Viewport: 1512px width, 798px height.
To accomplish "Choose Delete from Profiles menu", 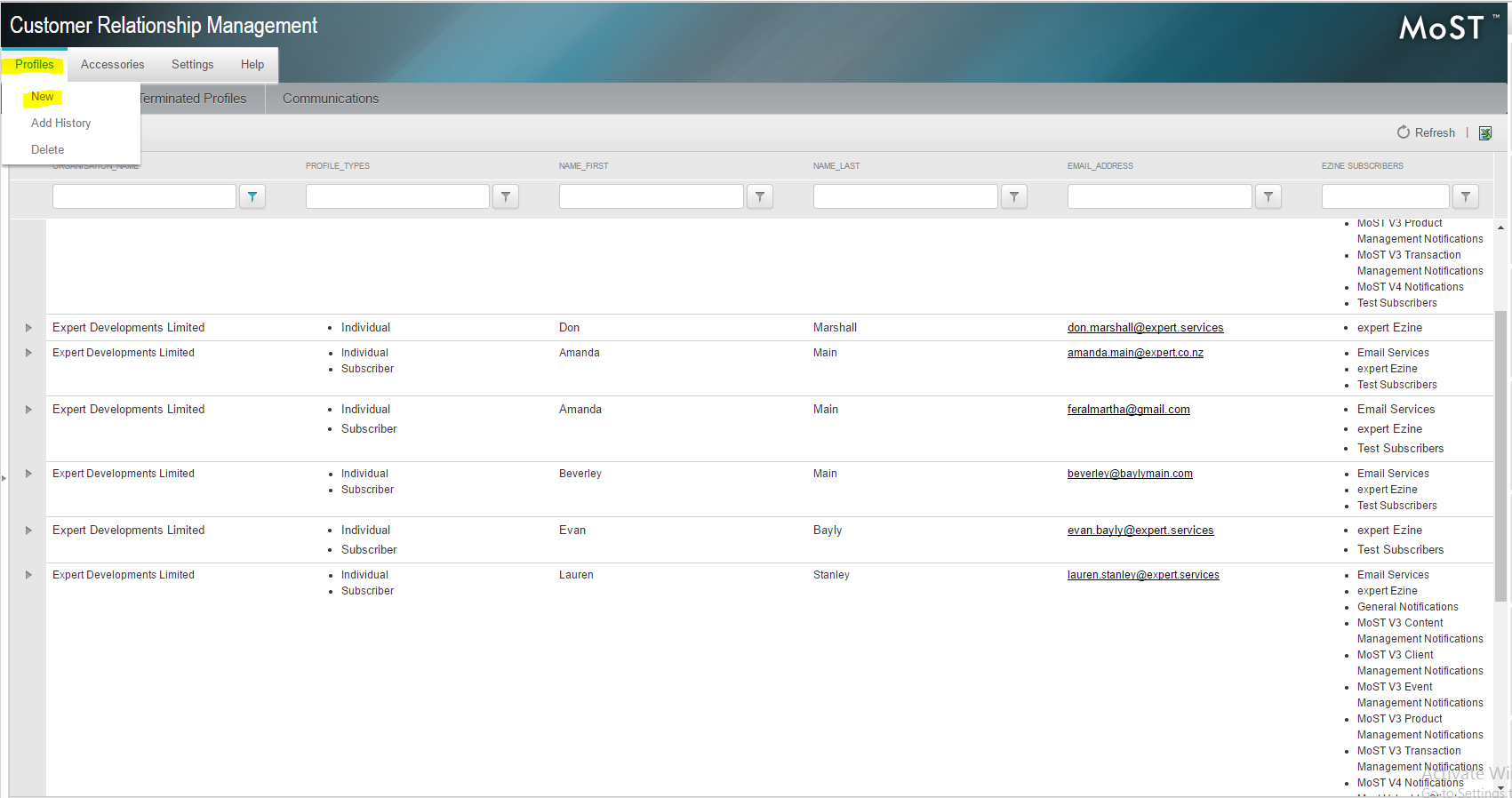I will [x=47, y=150].
